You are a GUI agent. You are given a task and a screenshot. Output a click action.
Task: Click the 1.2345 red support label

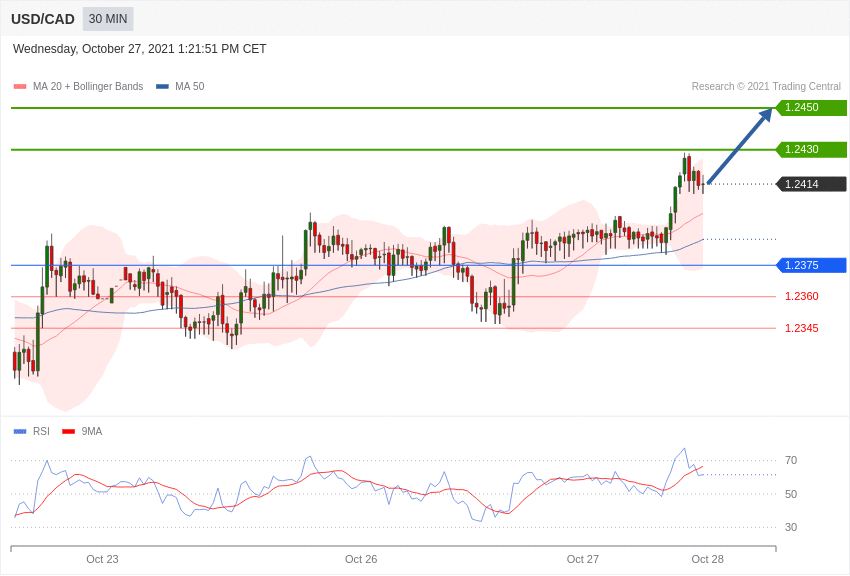pyautogui.click(x=802, y=328)
